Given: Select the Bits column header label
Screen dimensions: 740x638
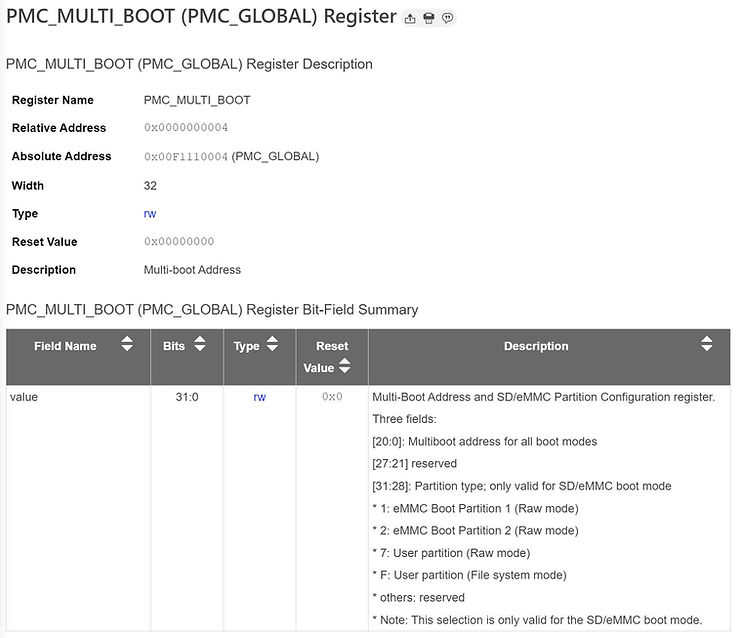Looking at the screenshot, I should point(174,346).
